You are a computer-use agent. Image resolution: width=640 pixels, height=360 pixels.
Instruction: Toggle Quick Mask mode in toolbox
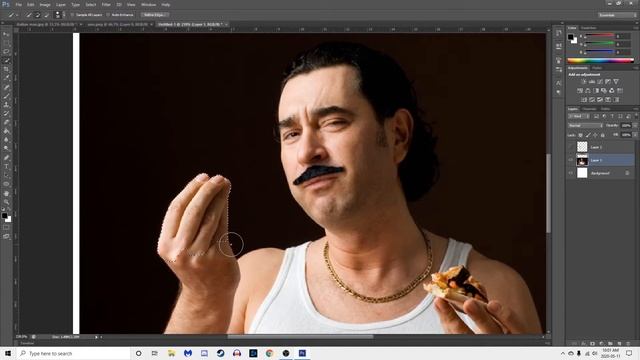pyautogui.click(x=6, y=228)
